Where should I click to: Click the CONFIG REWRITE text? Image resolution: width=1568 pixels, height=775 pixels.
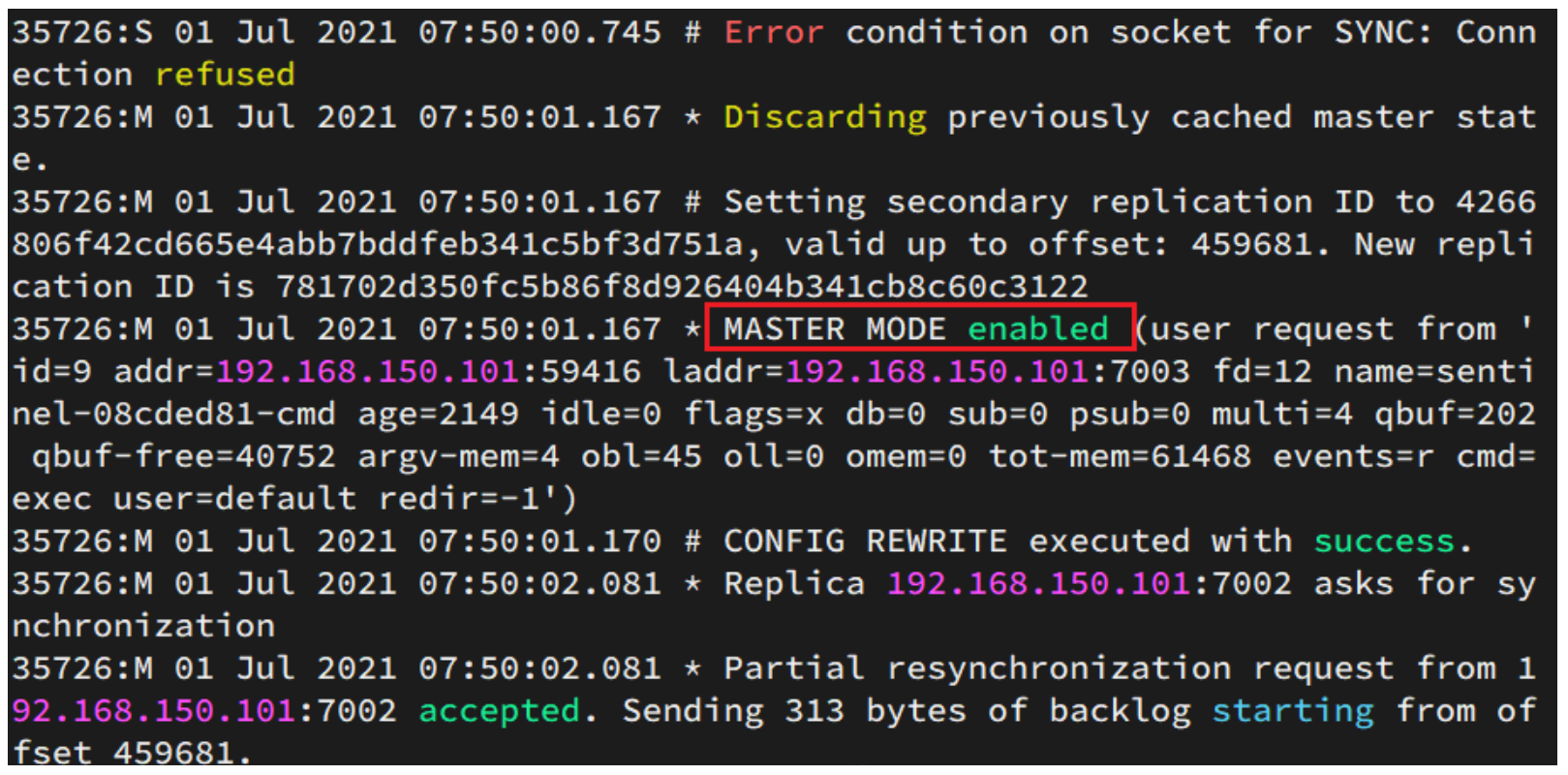coord(864,542)
